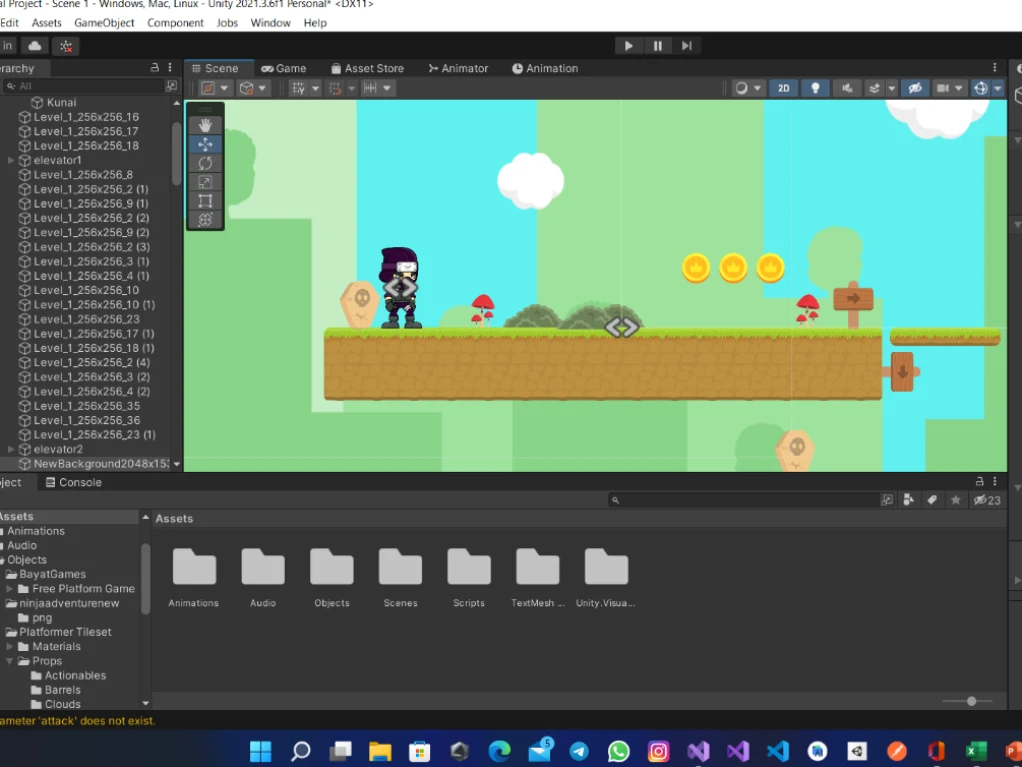Select the Rotate tool

pos(205,163)
